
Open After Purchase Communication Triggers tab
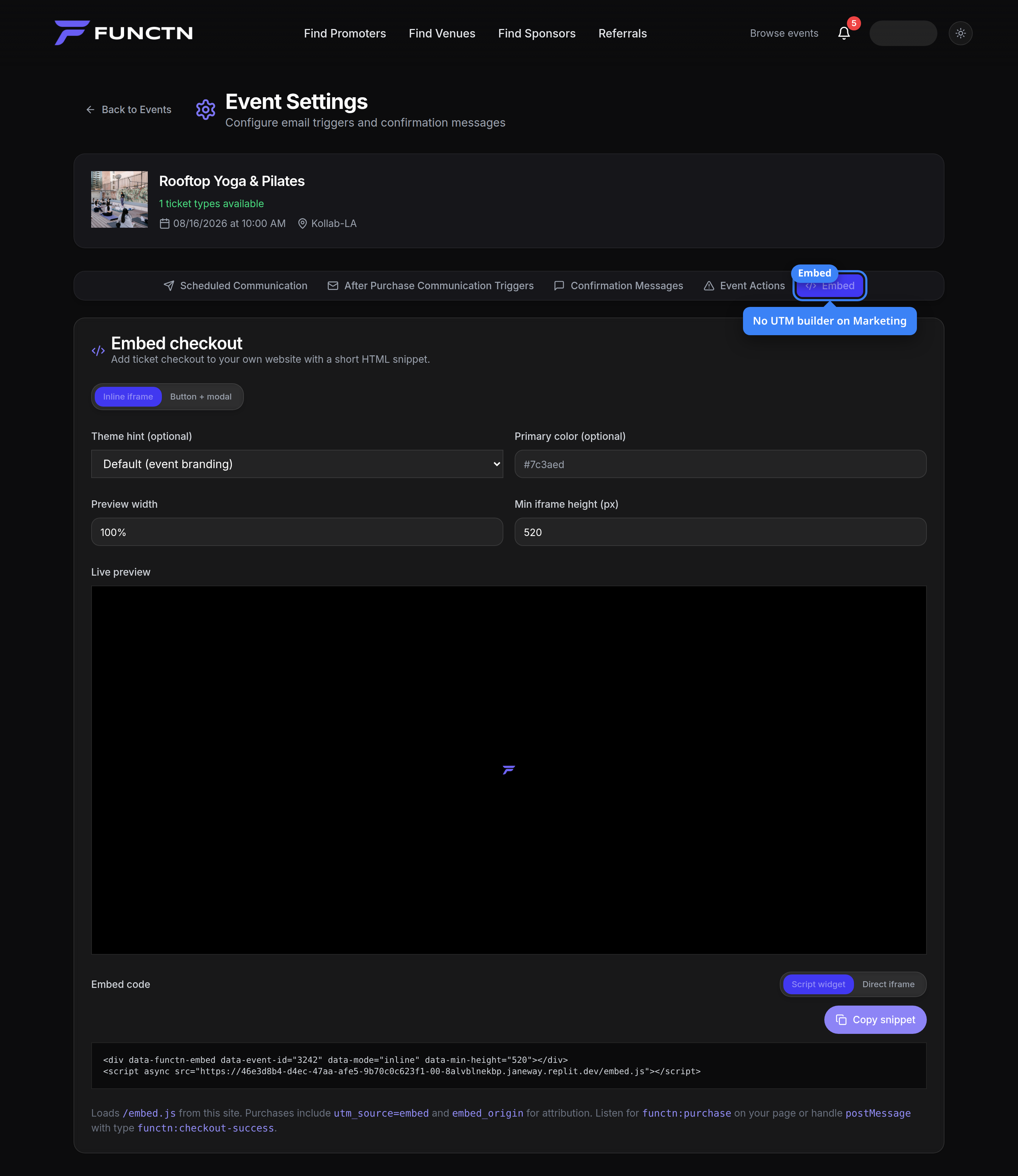[431, 286]
